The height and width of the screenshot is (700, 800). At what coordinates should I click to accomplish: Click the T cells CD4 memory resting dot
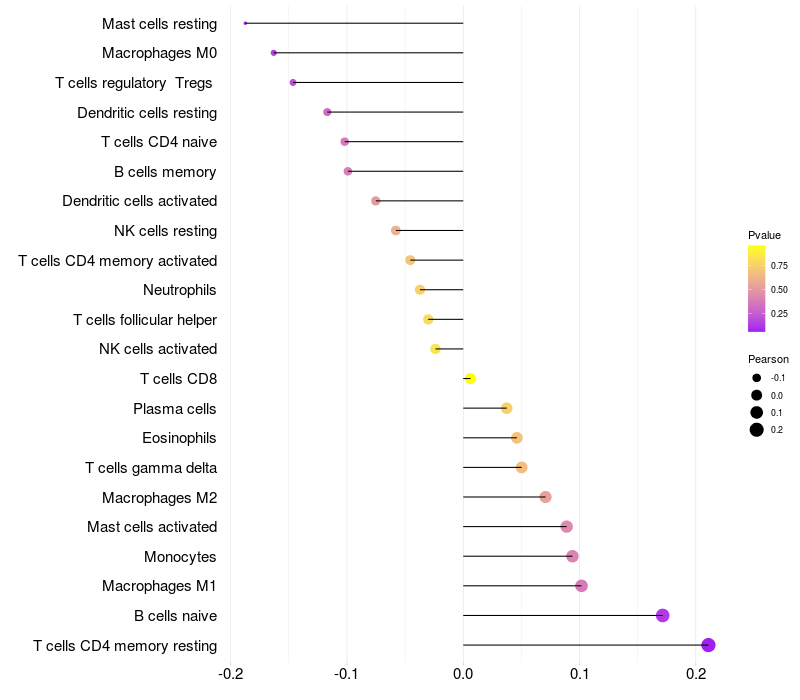pyautogui.click(x=708, y=645)
